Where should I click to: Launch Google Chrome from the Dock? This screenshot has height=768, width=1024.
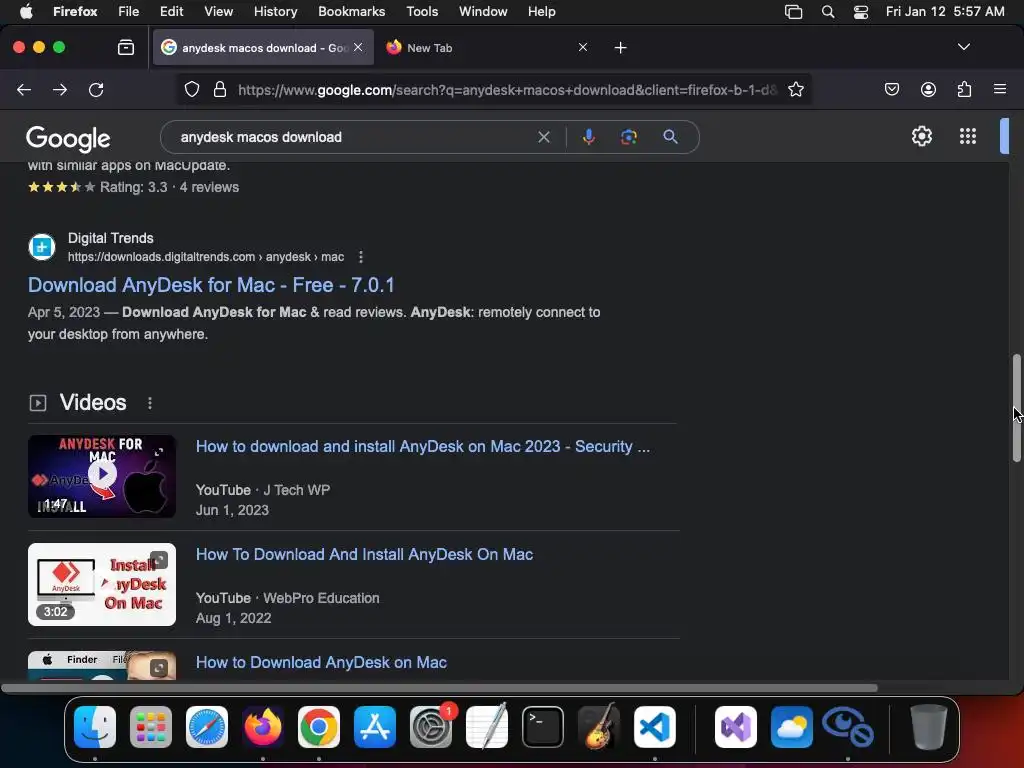(319, 727)
